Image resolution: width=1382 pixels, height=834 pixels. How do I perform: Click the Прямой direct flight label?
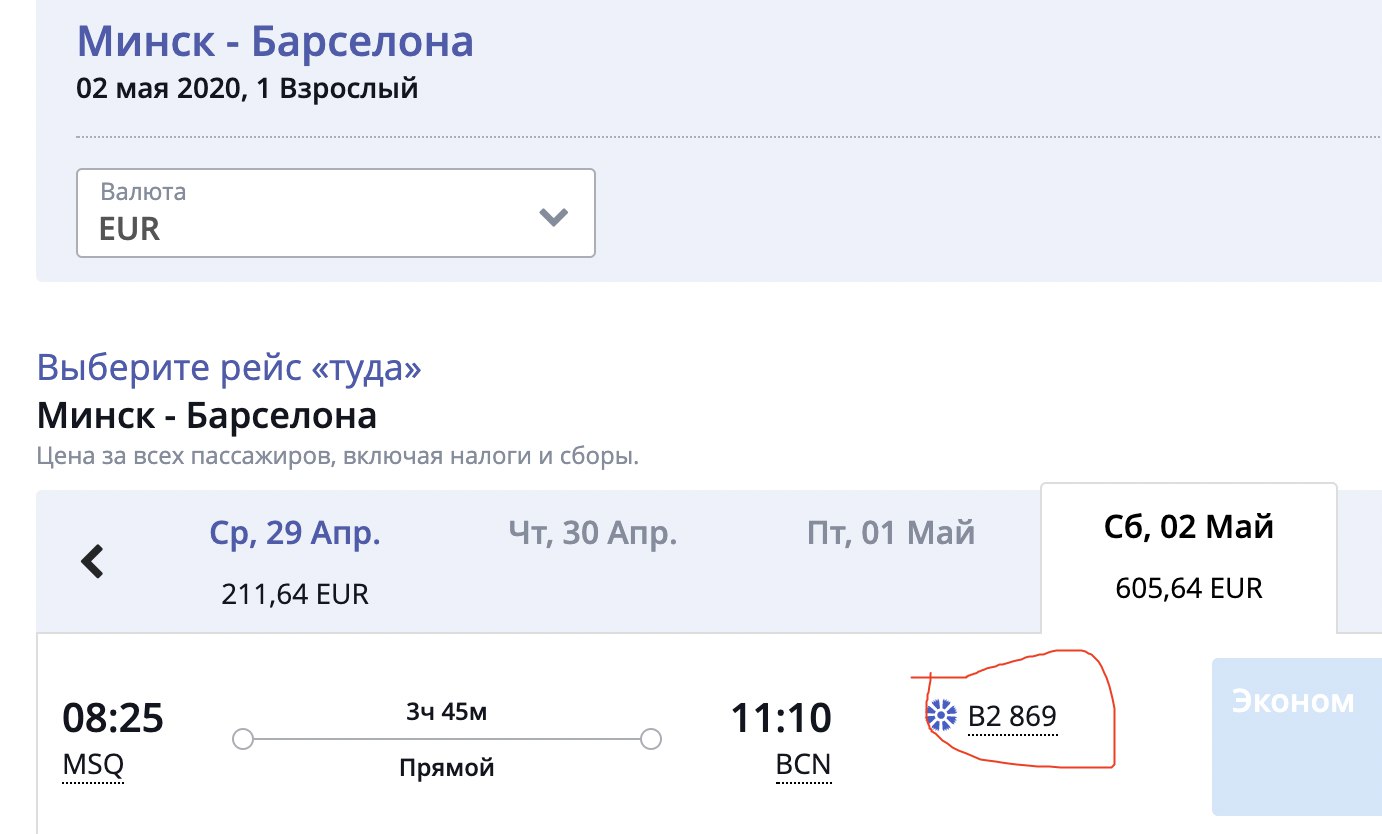click(447, 768)
